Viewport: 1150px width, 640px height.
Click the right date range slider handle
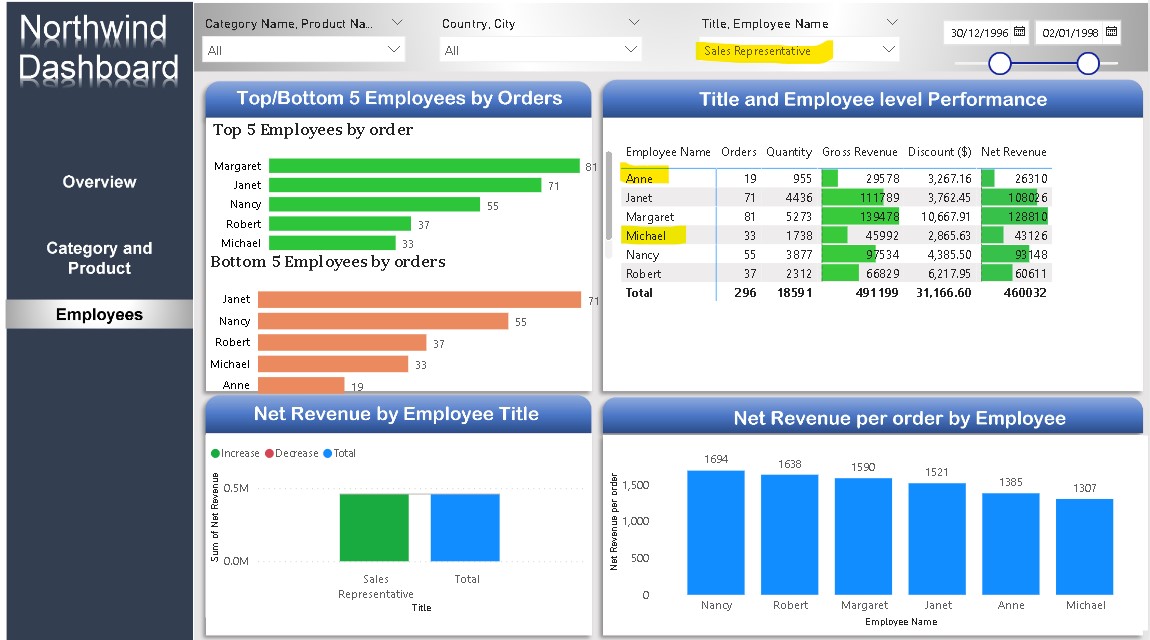(1089, 62)
